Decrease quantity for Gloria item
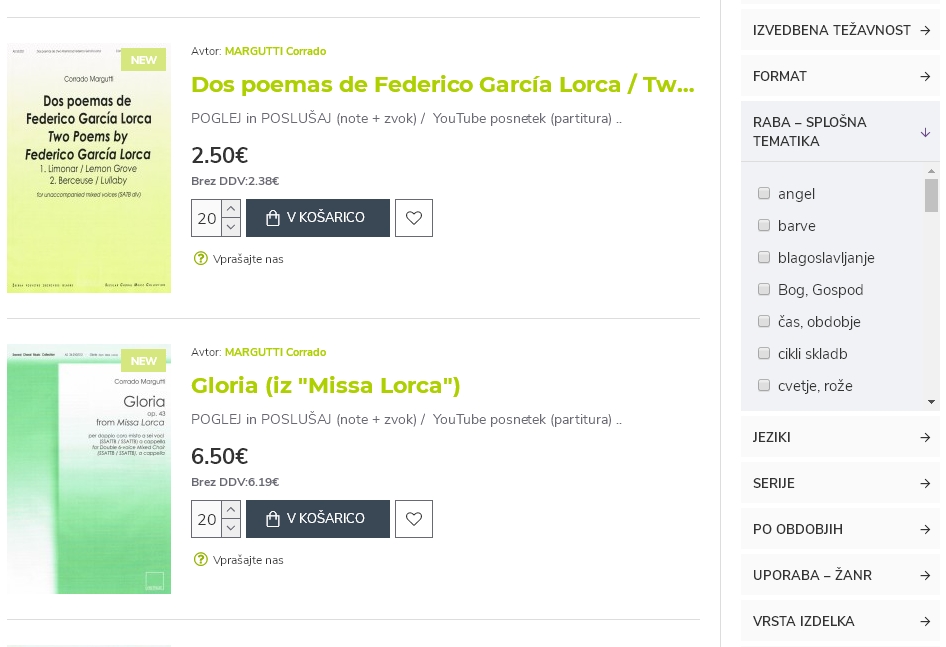The height and width of the screenshot is (647, 946). [231, 528]
